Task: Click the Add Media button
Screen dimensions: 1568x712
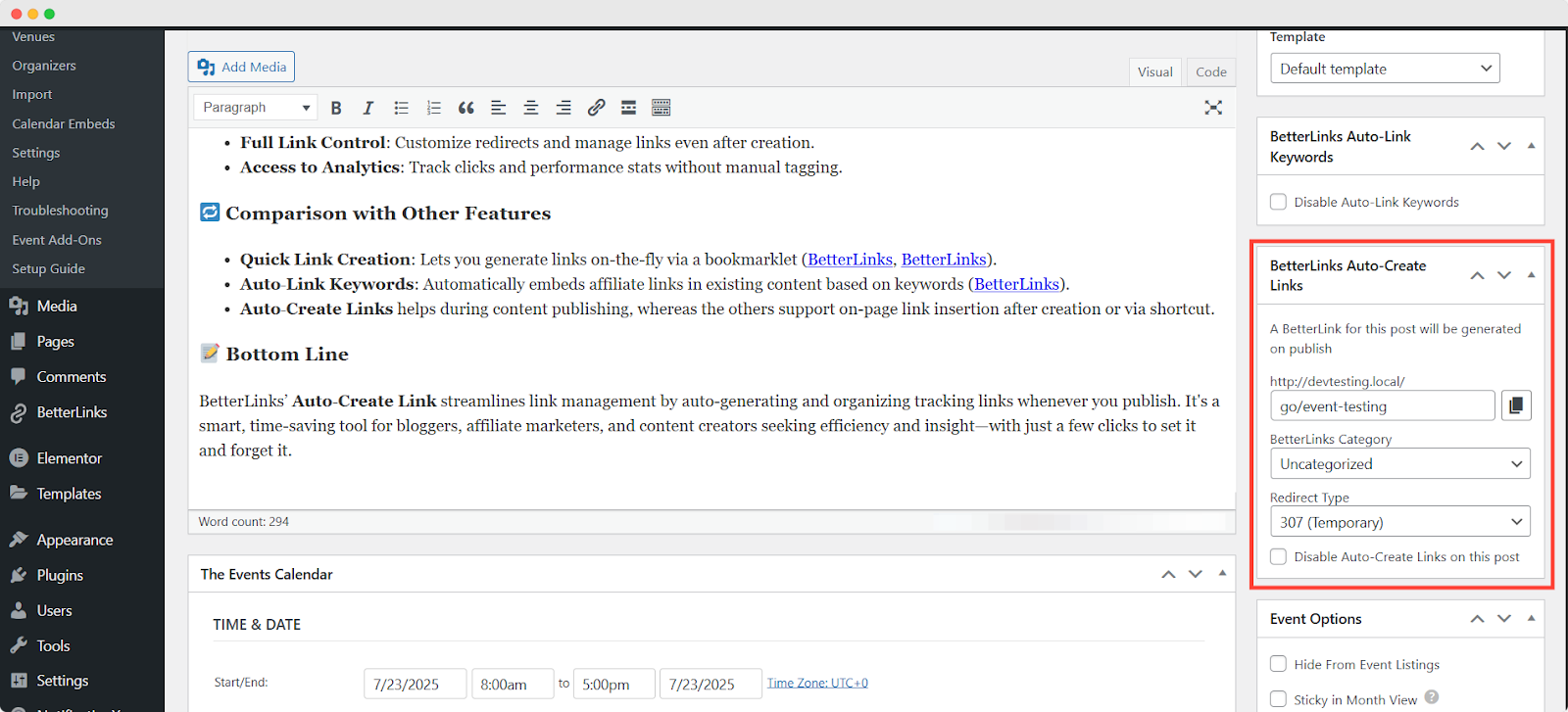Action: coord(241,67)
